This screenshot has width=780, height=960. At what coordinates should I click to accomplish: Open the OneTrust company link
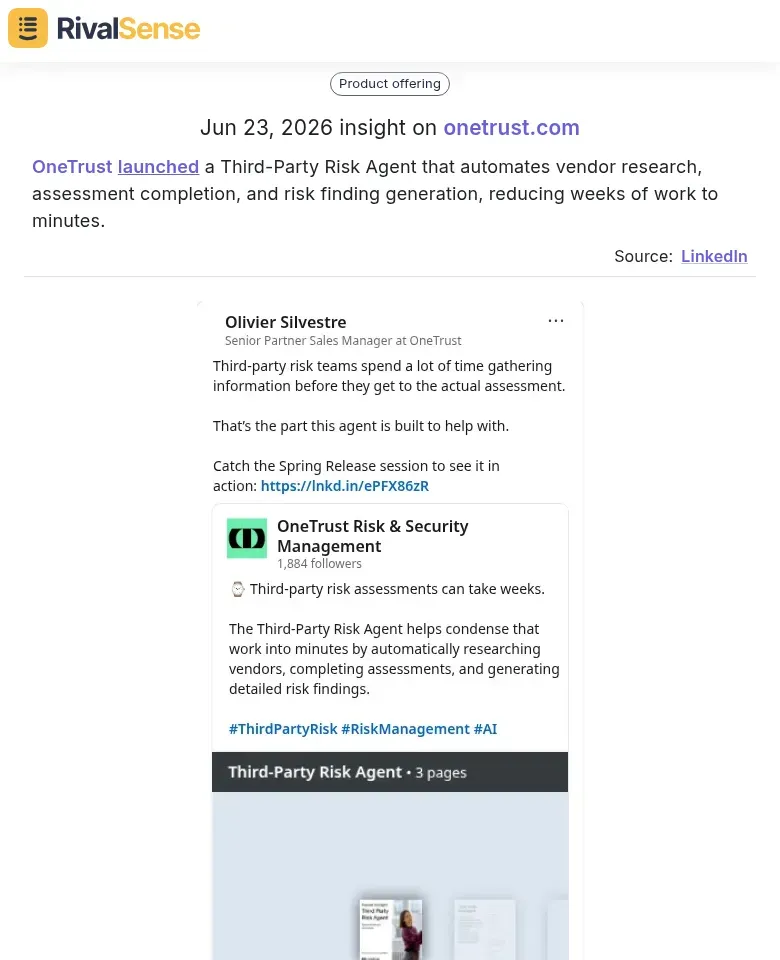coord(72,167)
